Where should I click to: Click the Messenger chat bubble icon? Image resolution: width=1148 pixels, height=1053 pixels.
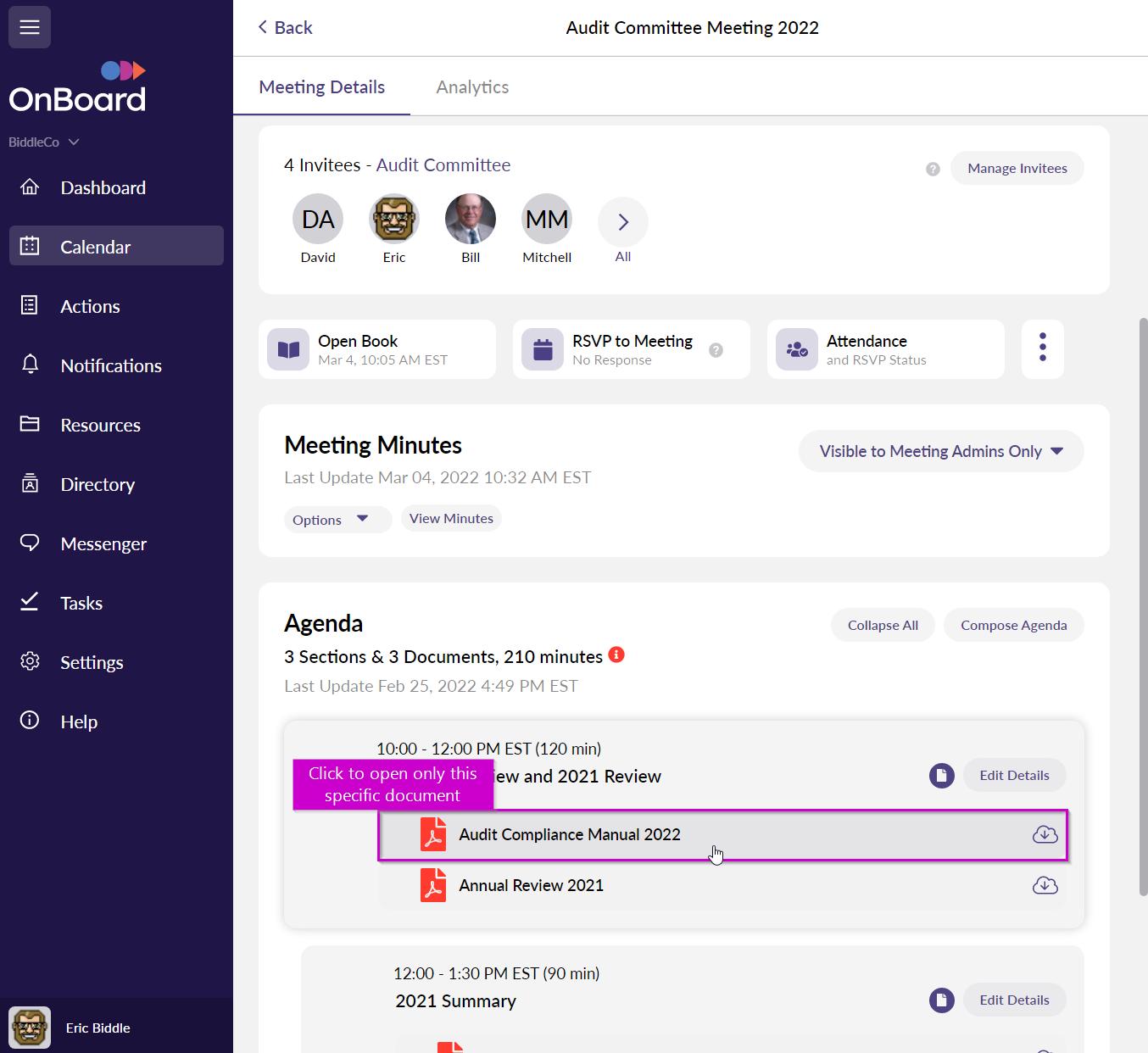tap(30, 543)
